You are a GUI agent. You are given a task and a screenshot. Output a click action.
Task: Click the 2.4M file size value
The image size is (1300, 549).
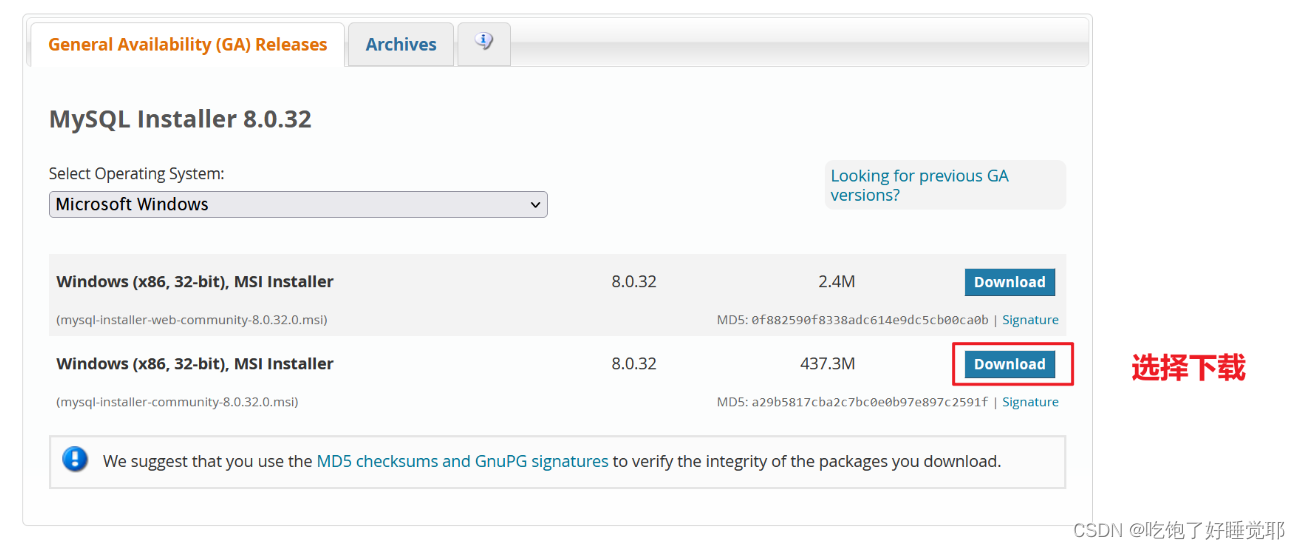(836, 282)
